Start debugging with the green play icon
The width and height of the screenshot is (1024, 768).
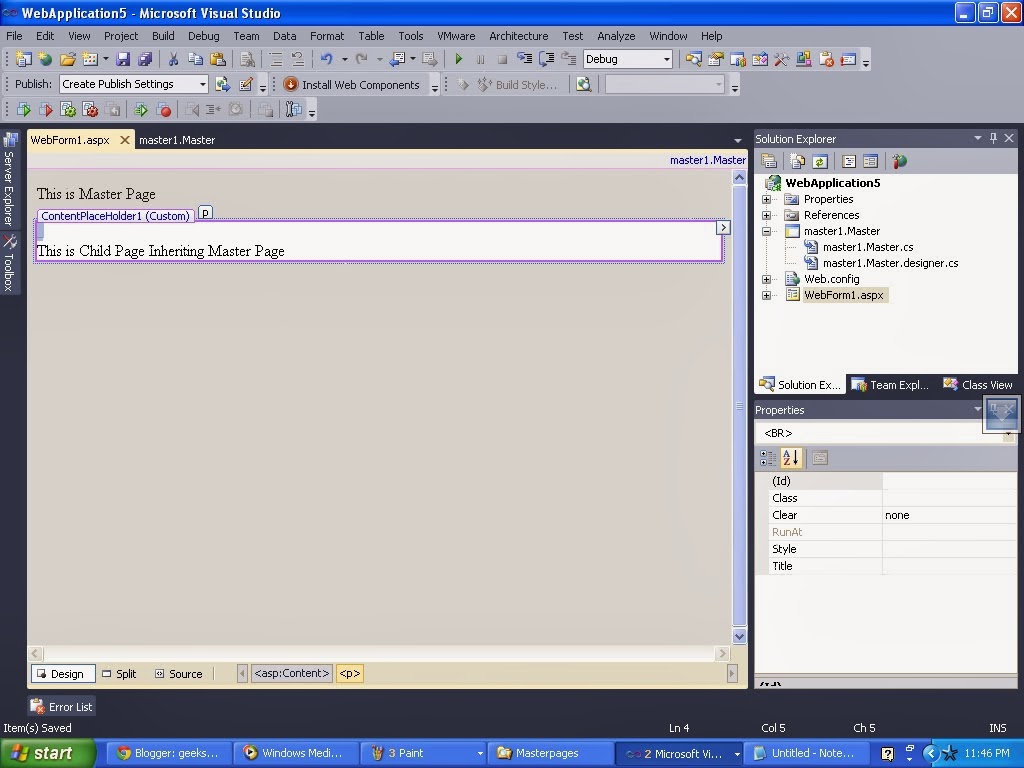[x=458, y=59]
